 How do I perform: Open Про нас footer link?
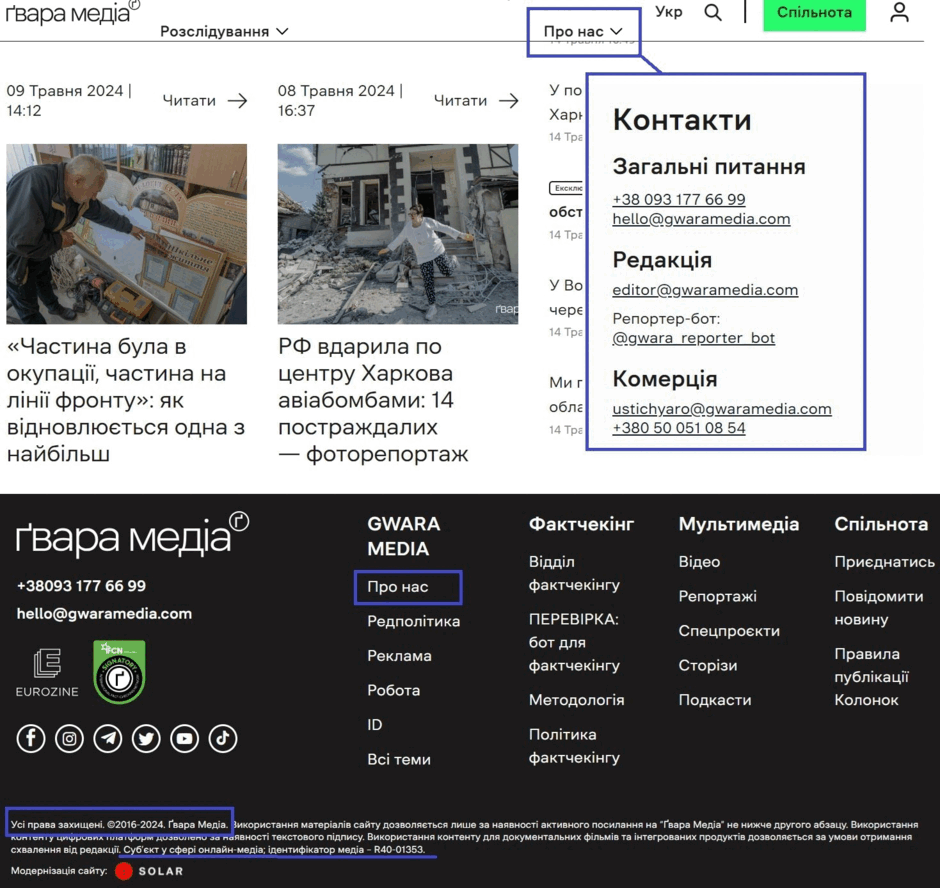point(397,586)
